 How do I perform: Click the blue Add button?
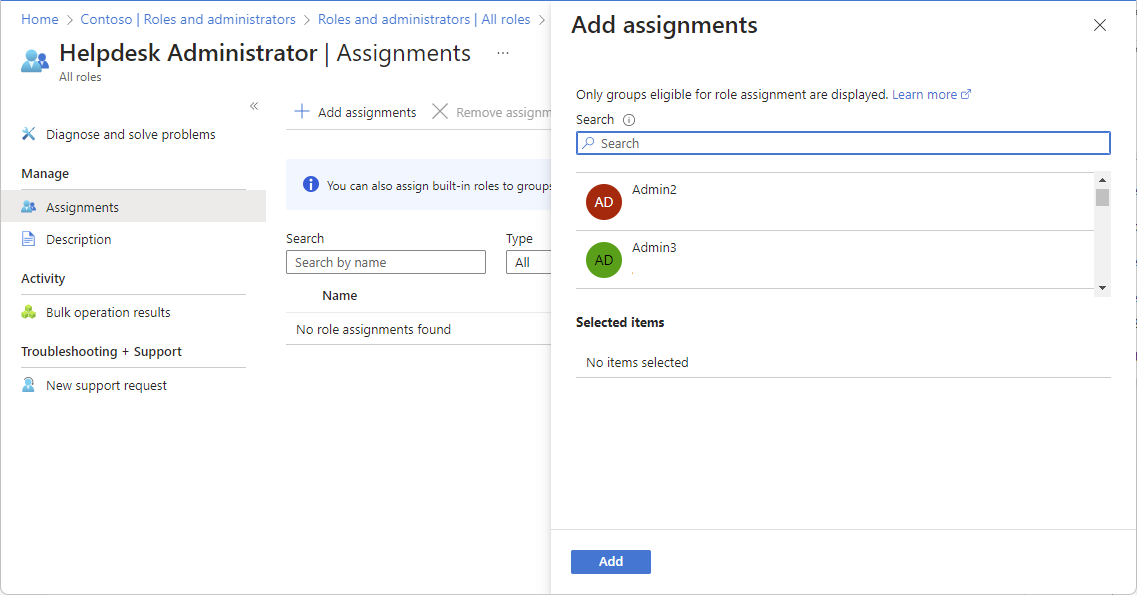coord(610,562)
